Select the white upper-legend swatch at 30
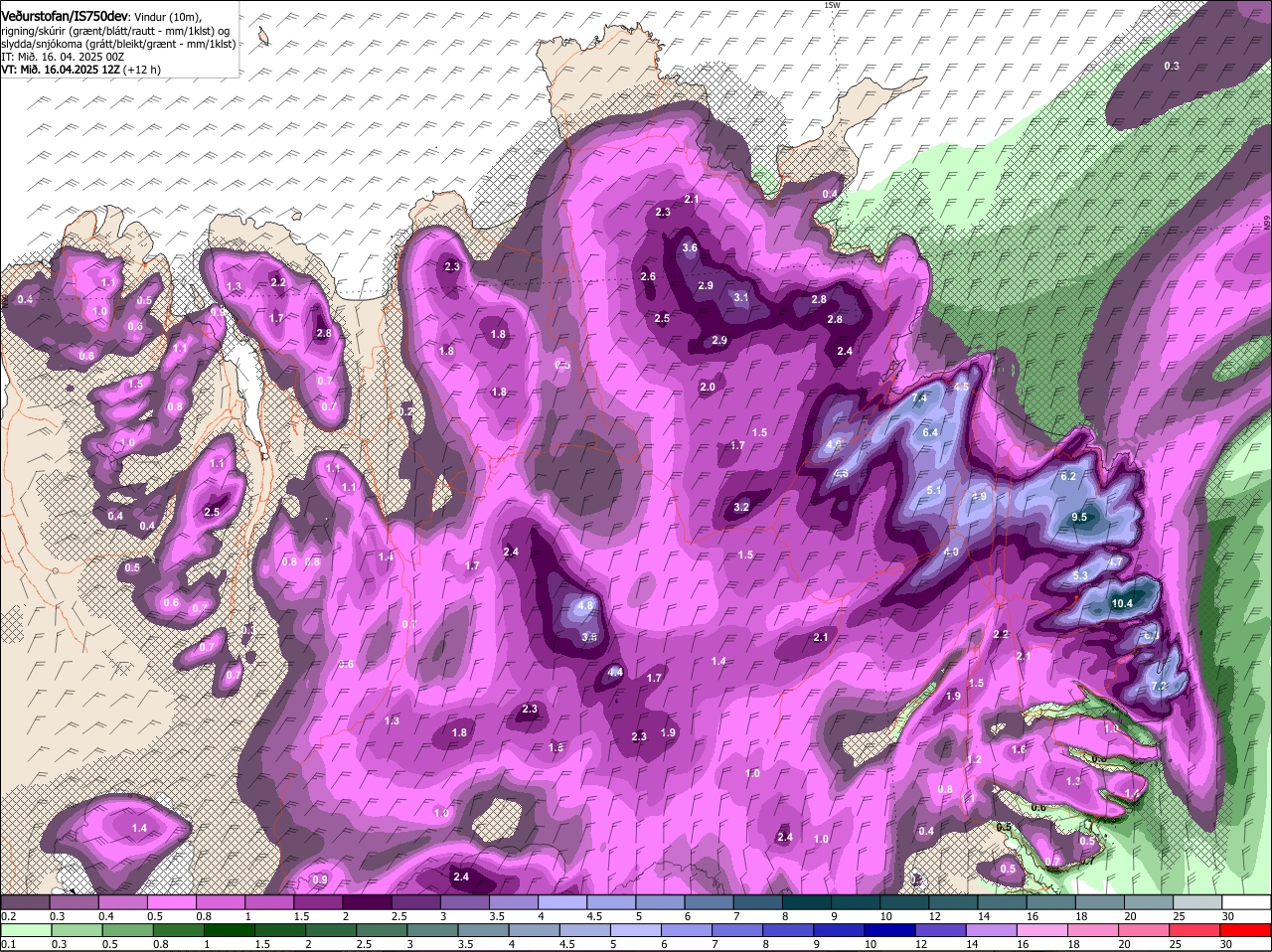The height and width of the screenshot is (952, 1272). (1247, 902)
